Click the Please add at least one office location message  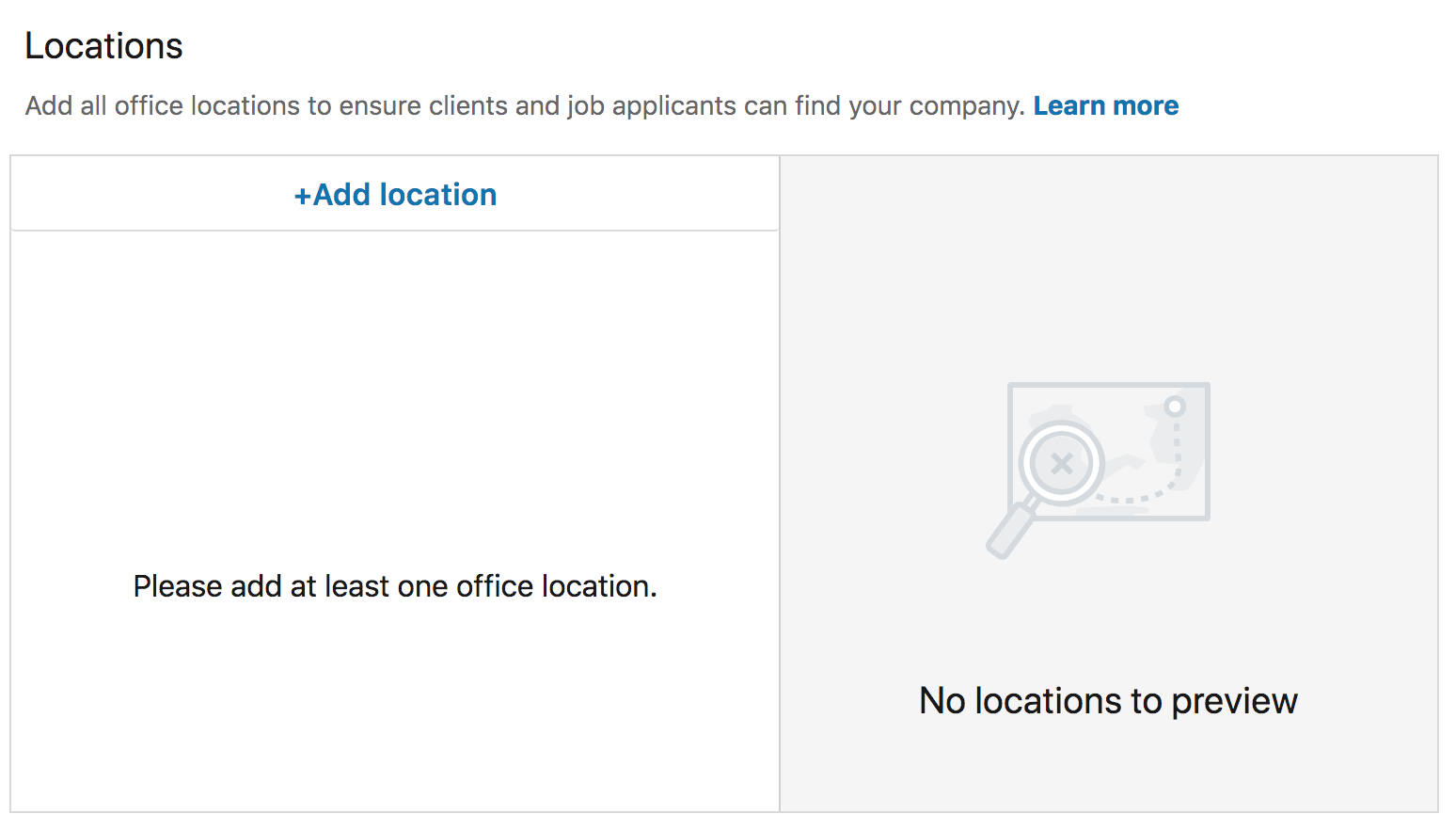click(x=394, y=585)
